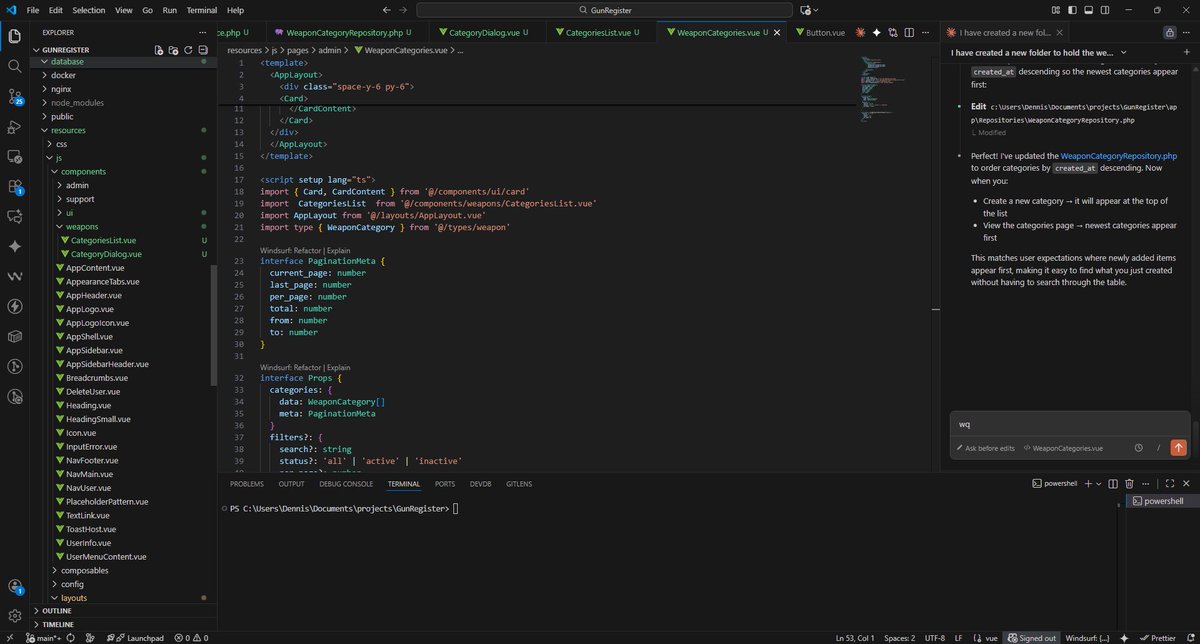Viewport: 1200px width, 644px height.
Task: Open CategoriesList.vue in Explorer tree
Action: tap(103, 240)
